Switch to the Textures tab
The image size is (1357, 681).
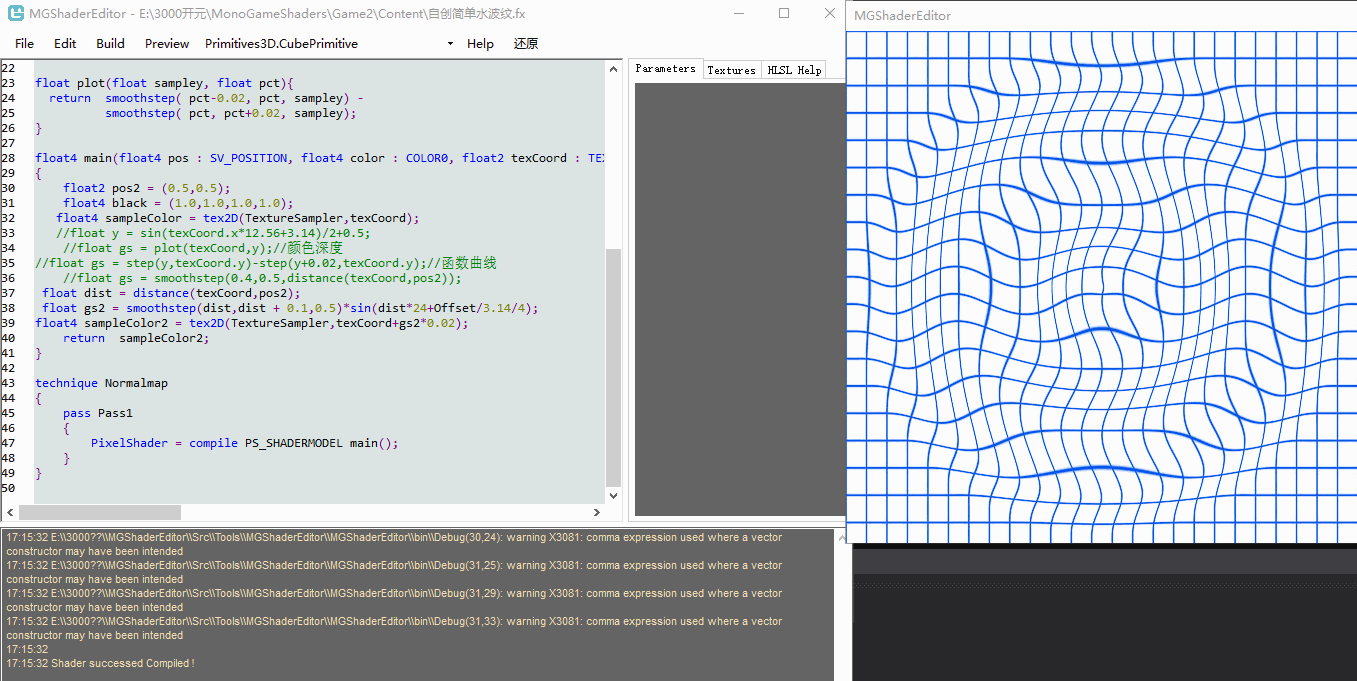[x=731, y=70]
